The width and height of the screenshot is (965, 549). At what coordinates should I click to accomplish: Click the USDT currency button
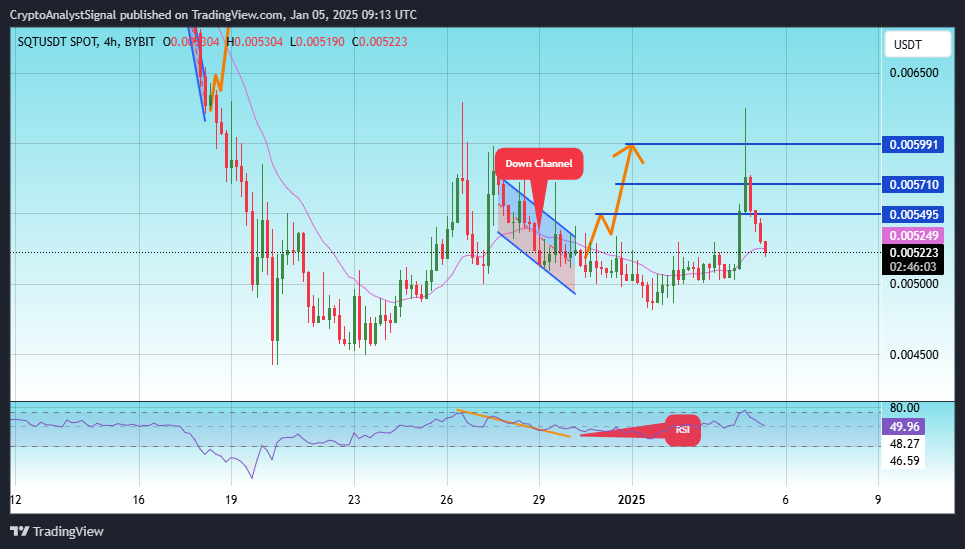[918, 45]
